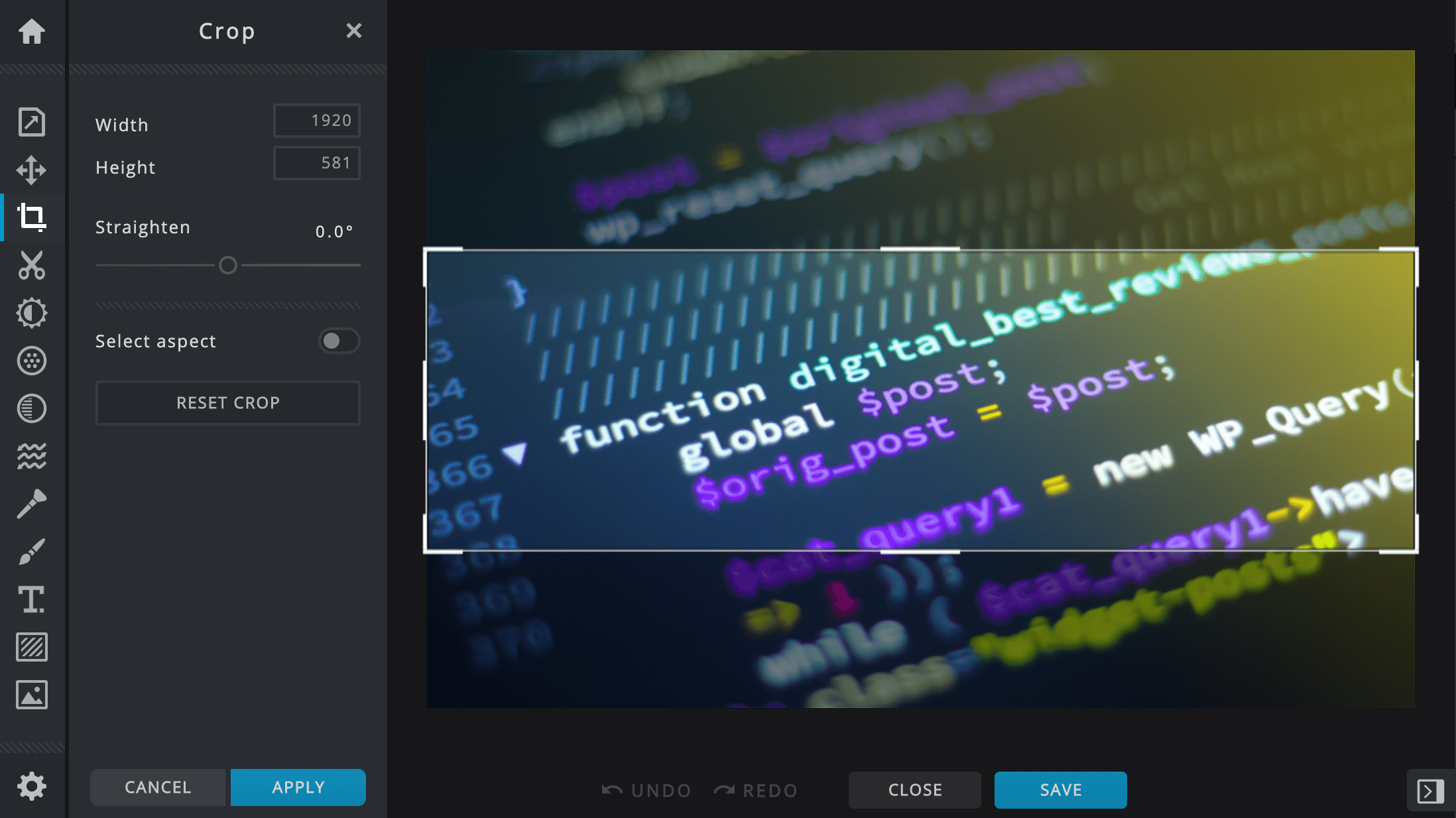Click the Width input field
The height and width of the screenshot is (818, 1456).
point(316,120)
